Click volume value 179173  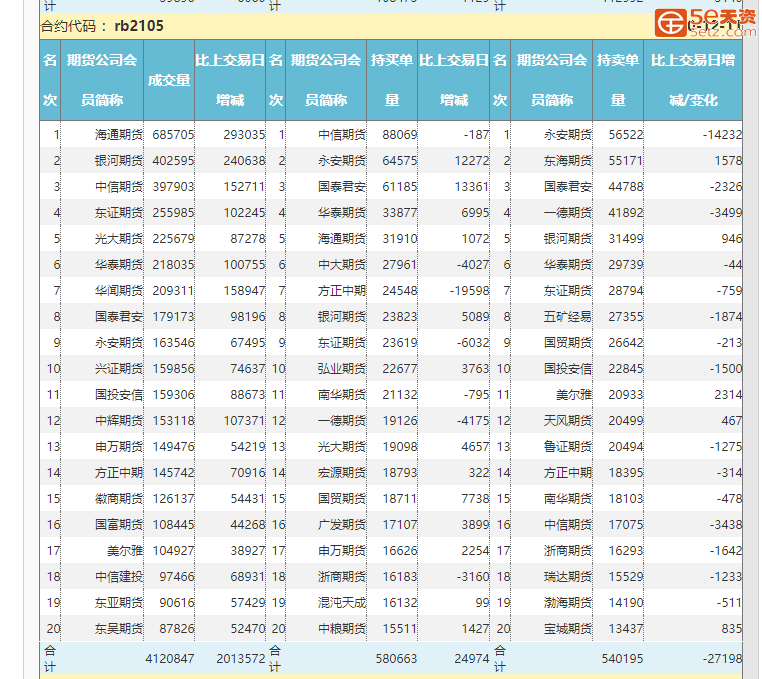point(173,317)
